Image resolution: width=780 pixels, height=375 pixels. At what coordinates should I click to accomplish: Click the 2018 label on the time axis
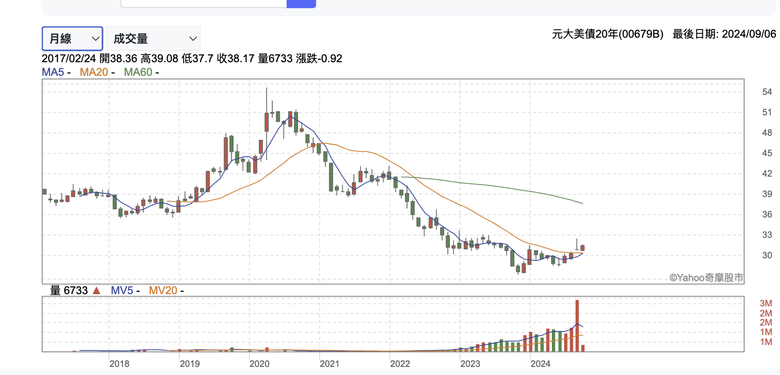119,364
